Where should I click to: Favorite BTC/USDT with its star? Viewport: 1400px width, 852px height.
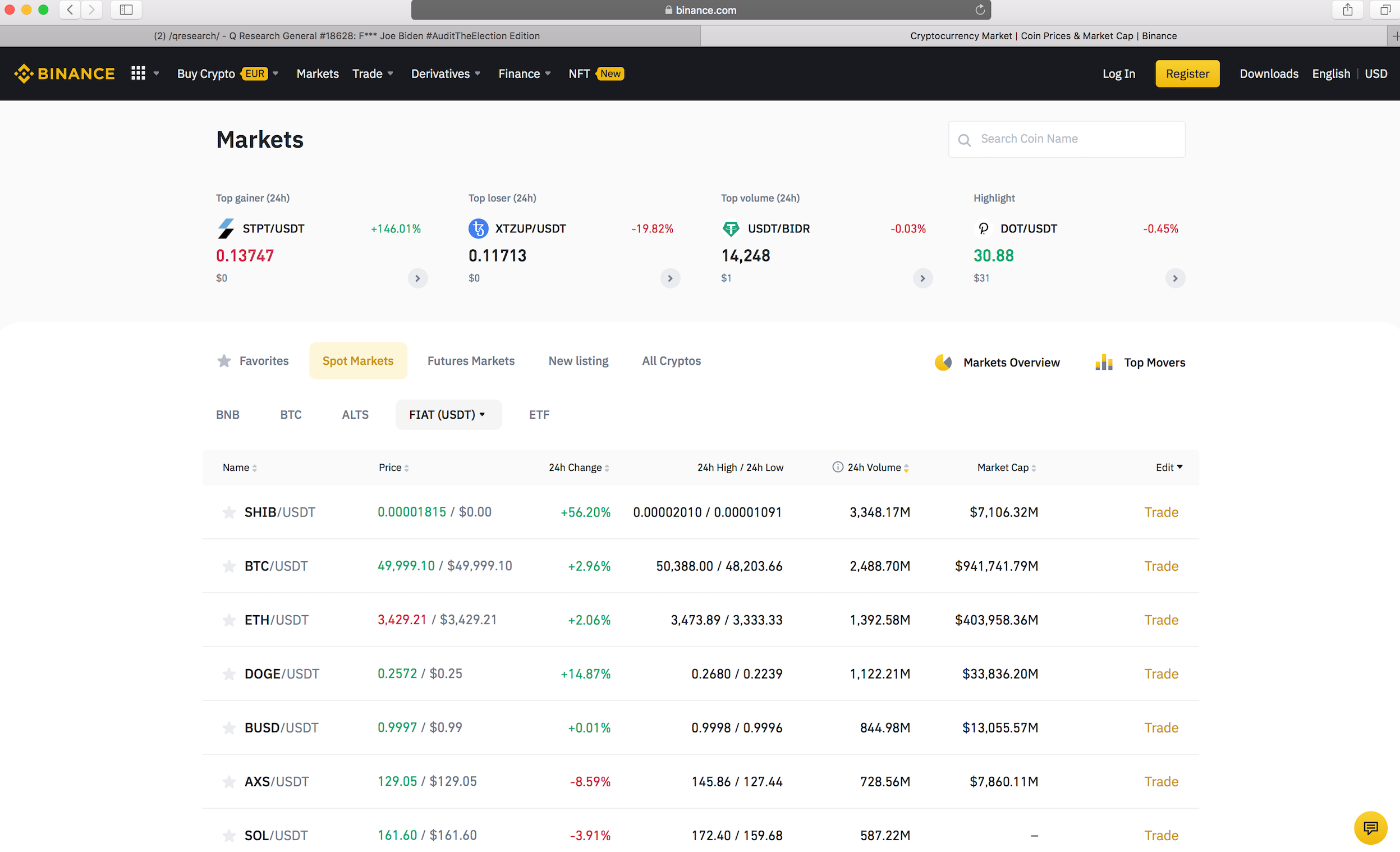pos(229,566)
